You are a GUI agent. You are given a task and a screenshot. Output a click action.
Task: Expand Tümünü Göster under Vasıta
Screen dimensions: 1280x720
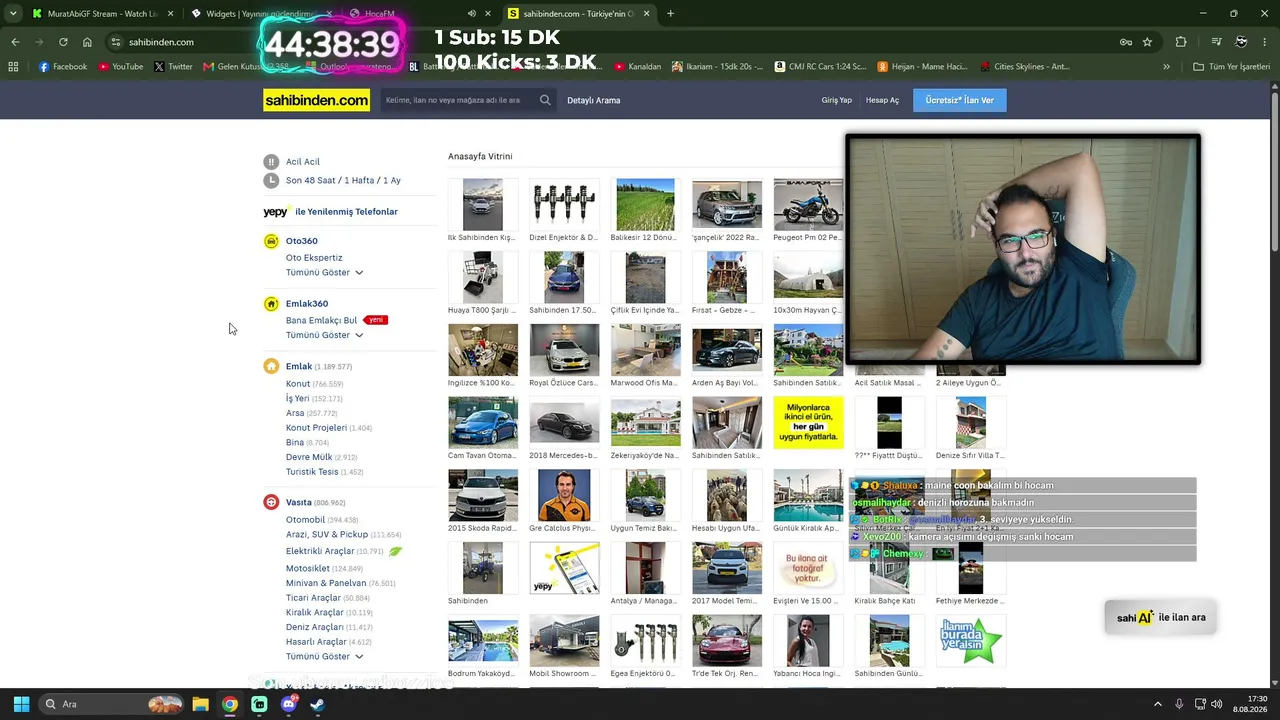coord(324,656)
